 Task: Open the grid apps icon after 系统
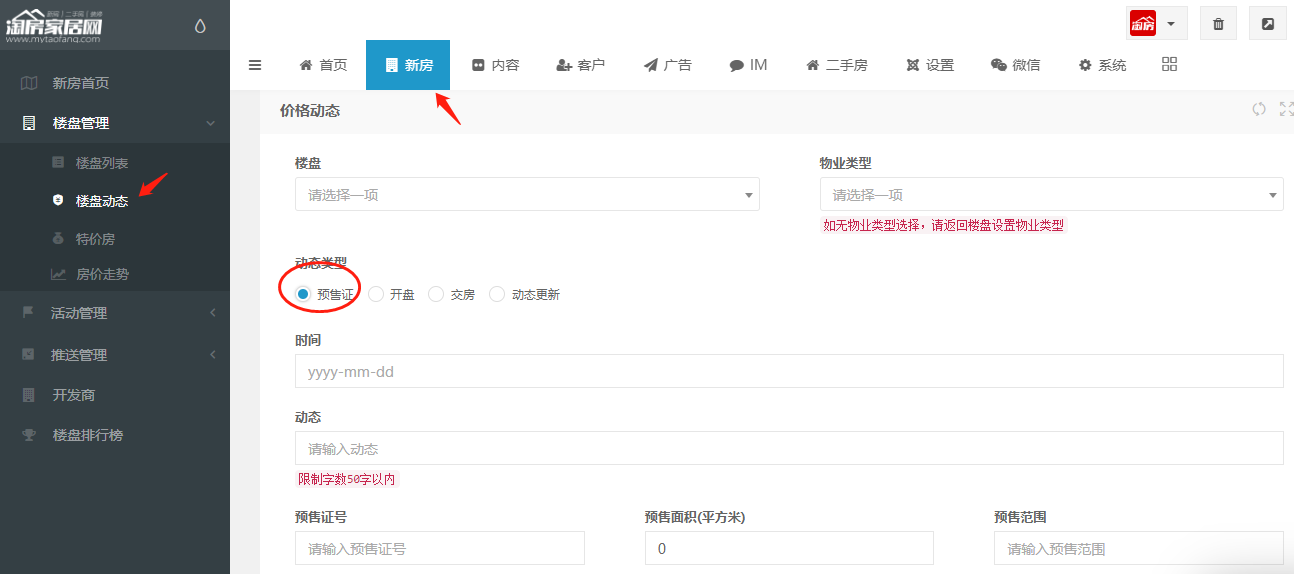point(1169,64)
